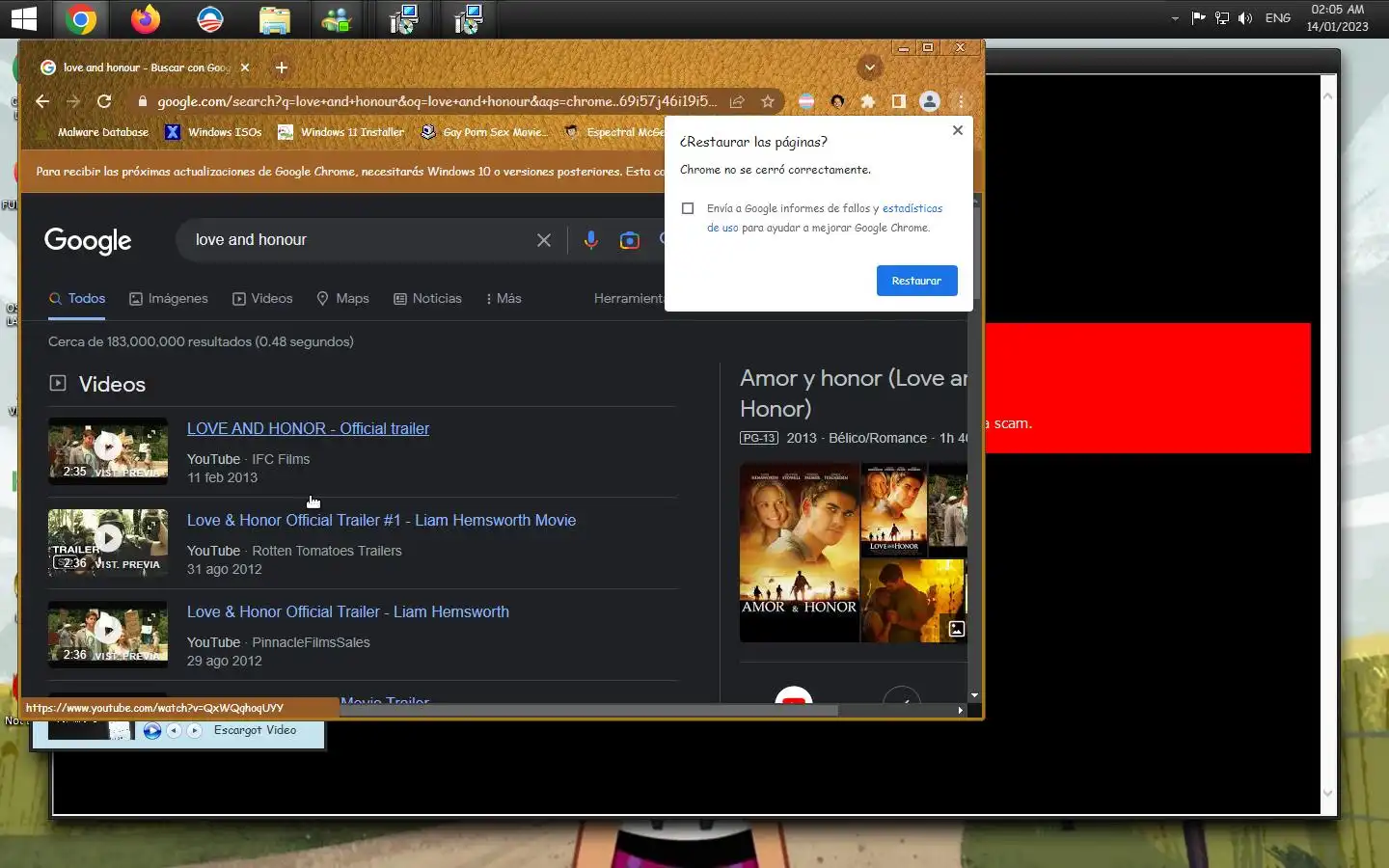Play thumbnail of PinnacleFilmsSales trailer
1389x868 pixels.
coord(108,634)
